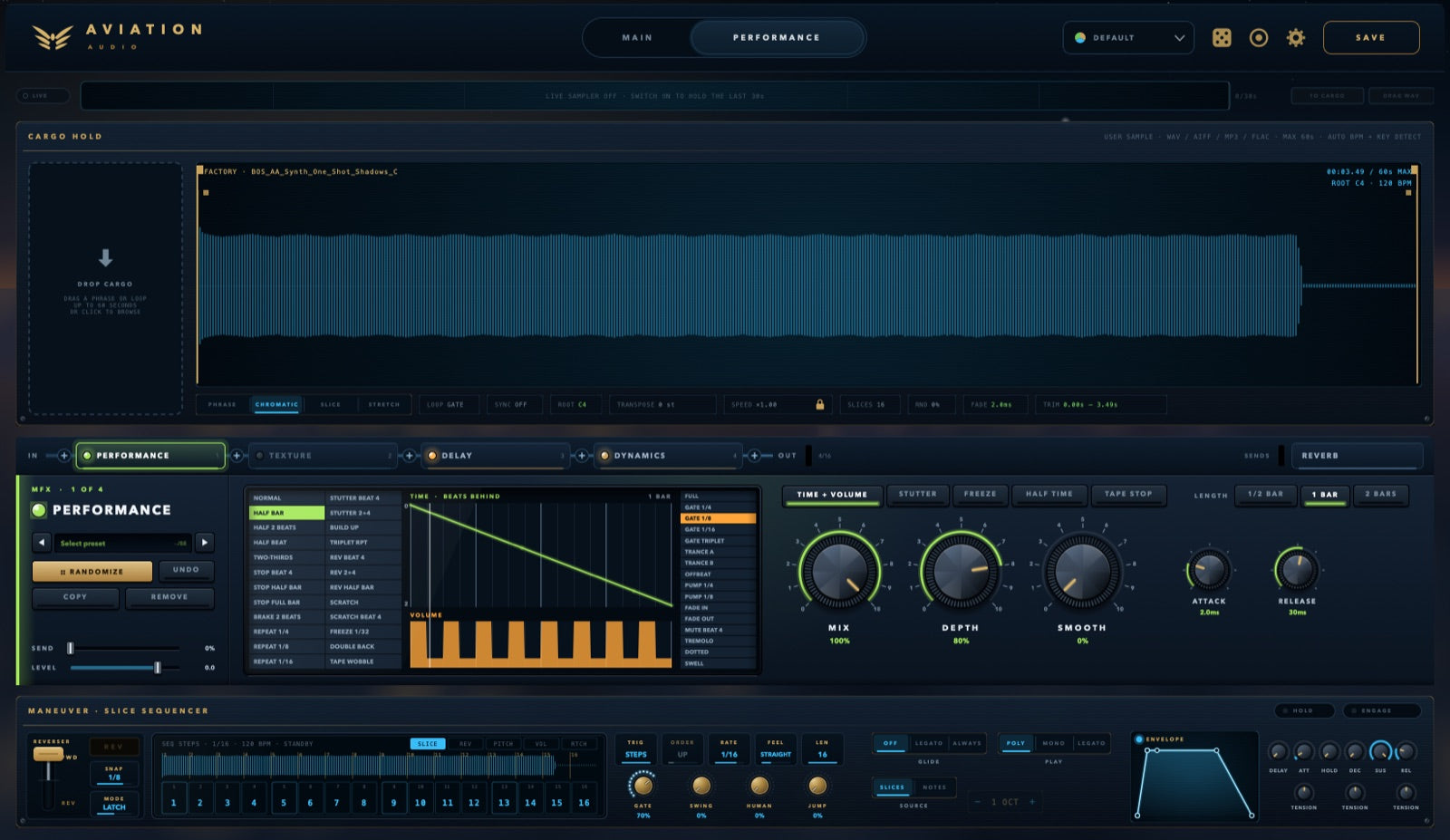Toggle the Dynamics slot power LED
The height and width of the screenshot is (840, 1450).
pos(604,456)
